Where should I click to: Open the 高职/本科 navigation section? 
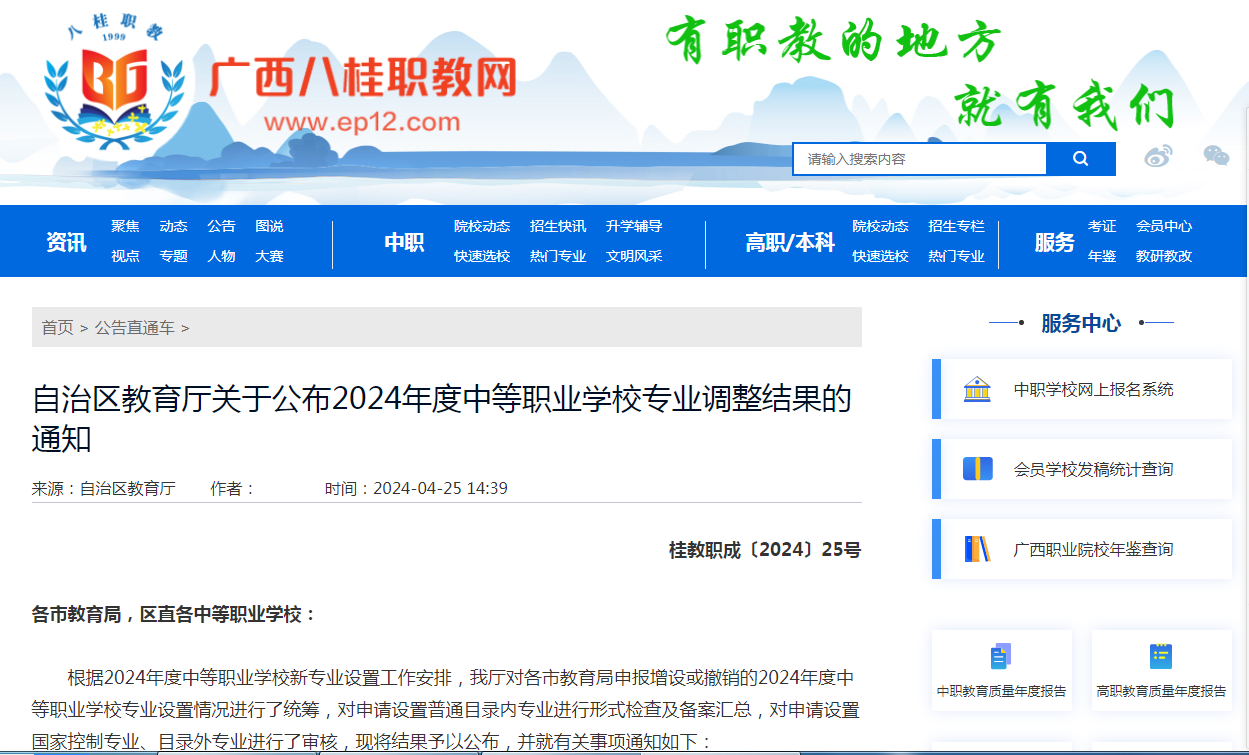pyautogui.click(x=789, y=242)
